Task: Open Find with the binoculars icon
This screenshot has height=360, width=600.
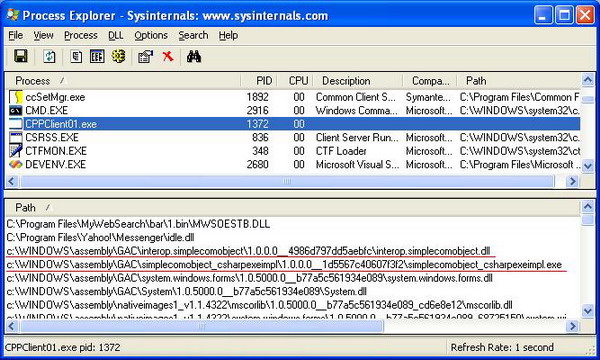Action: 194,57
